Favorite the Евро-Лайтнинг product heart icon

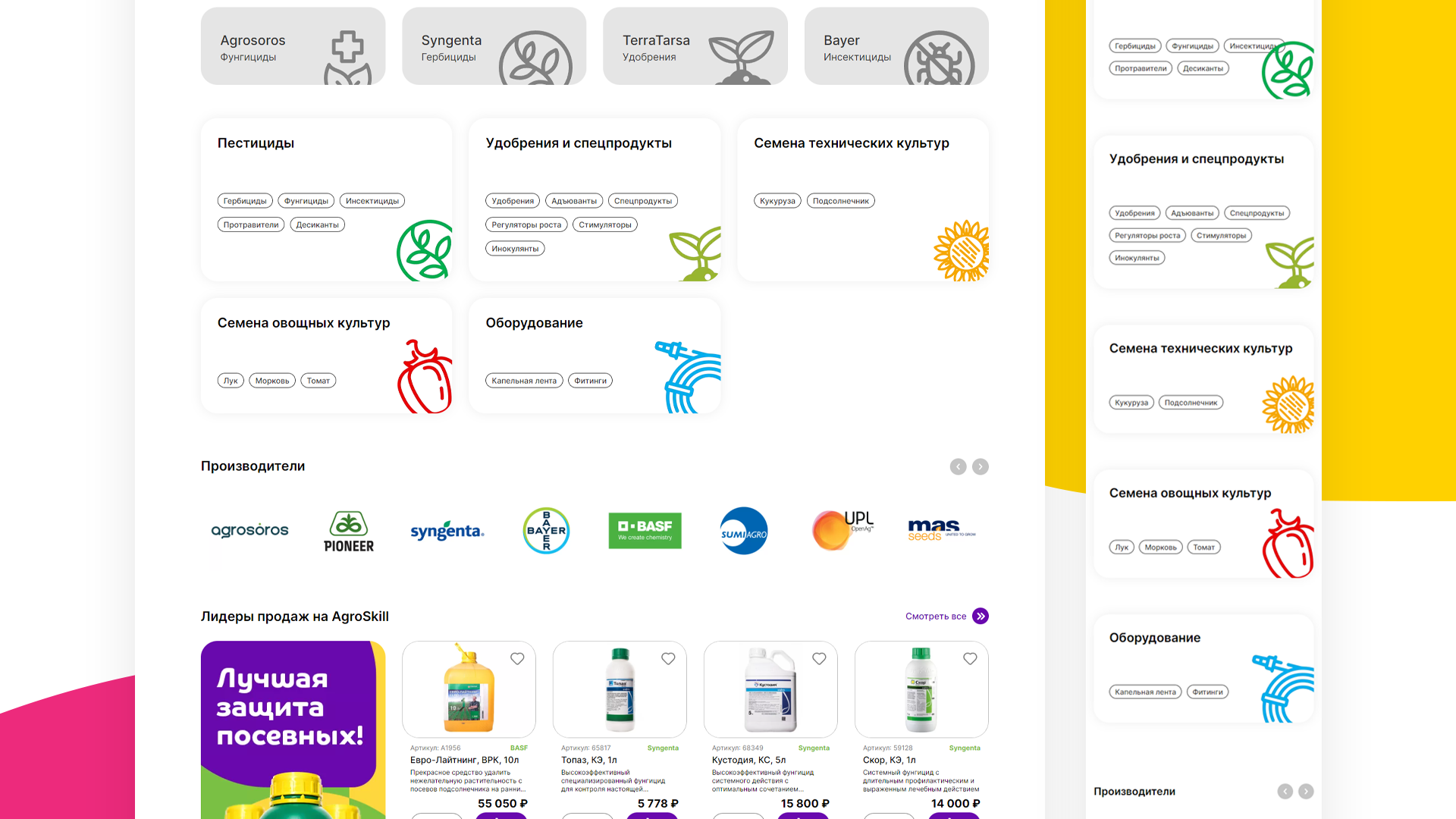pyautogui.click(x=517, y=659)
